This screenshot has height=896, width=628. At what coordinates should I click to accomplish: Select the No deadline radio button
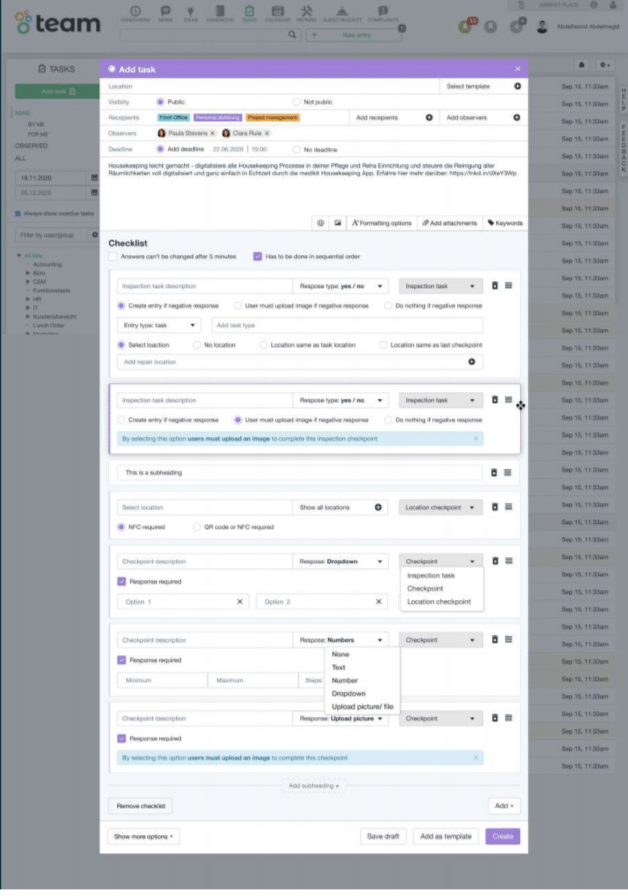click(297, 150)
